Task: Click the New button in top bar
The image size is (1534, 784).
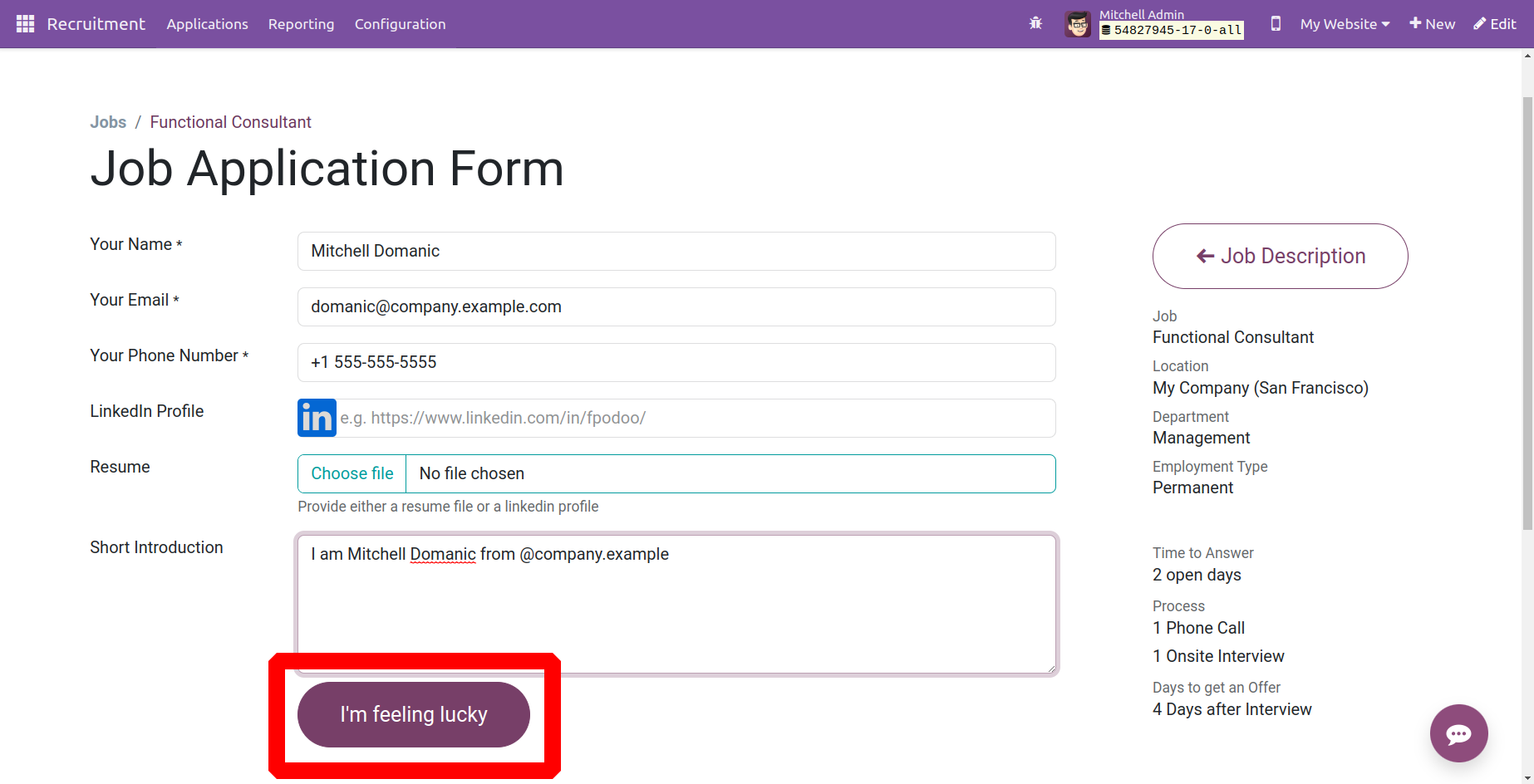Action: point(1432,24)
